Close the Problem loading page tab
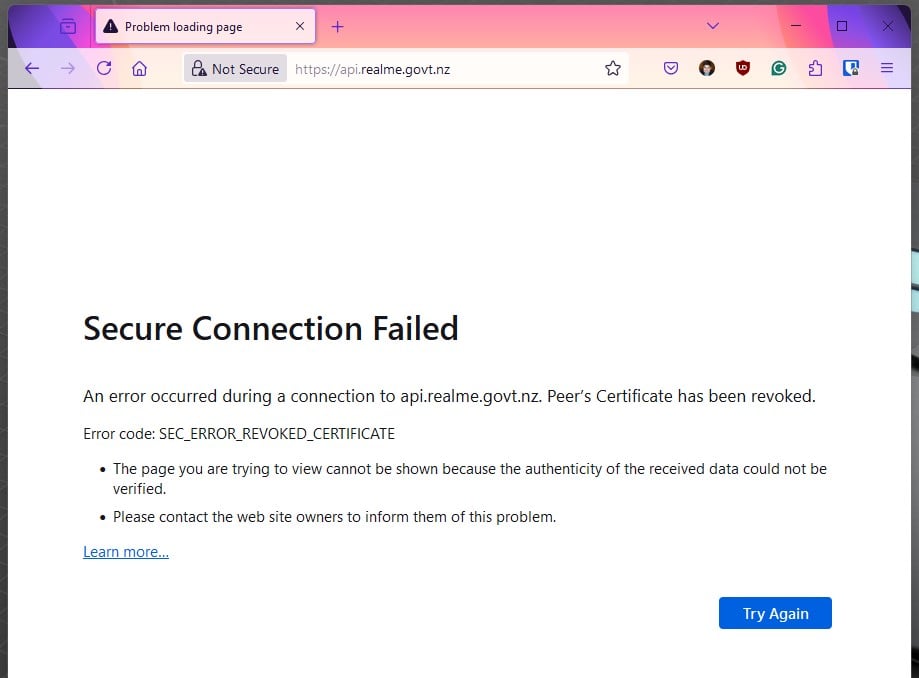Screen dimensions: 919x678 (300, 27)
